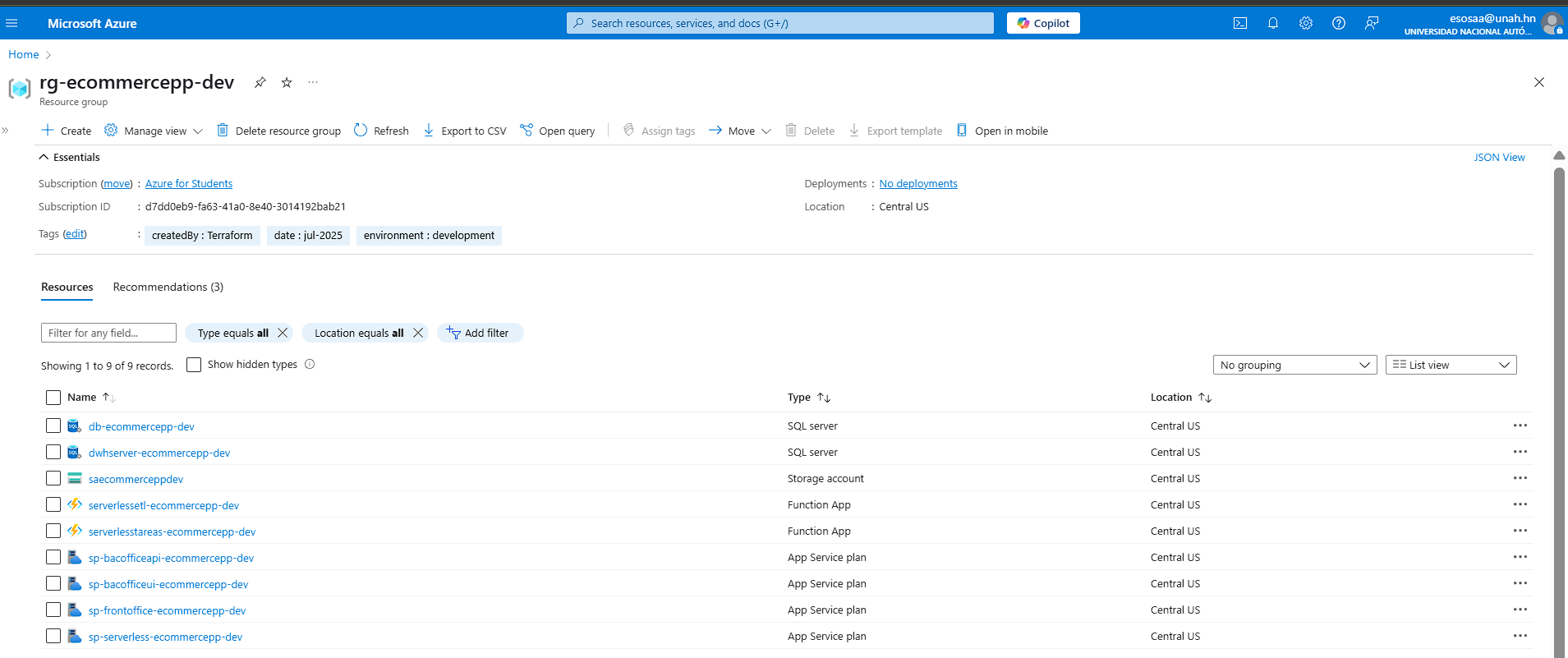Image resolution: width=1568 pixels, height=658 pixels.
Task: Tick the checkbox for db-ecommercepp-dev
Action: pyautogui.click(x=53, y=426)
